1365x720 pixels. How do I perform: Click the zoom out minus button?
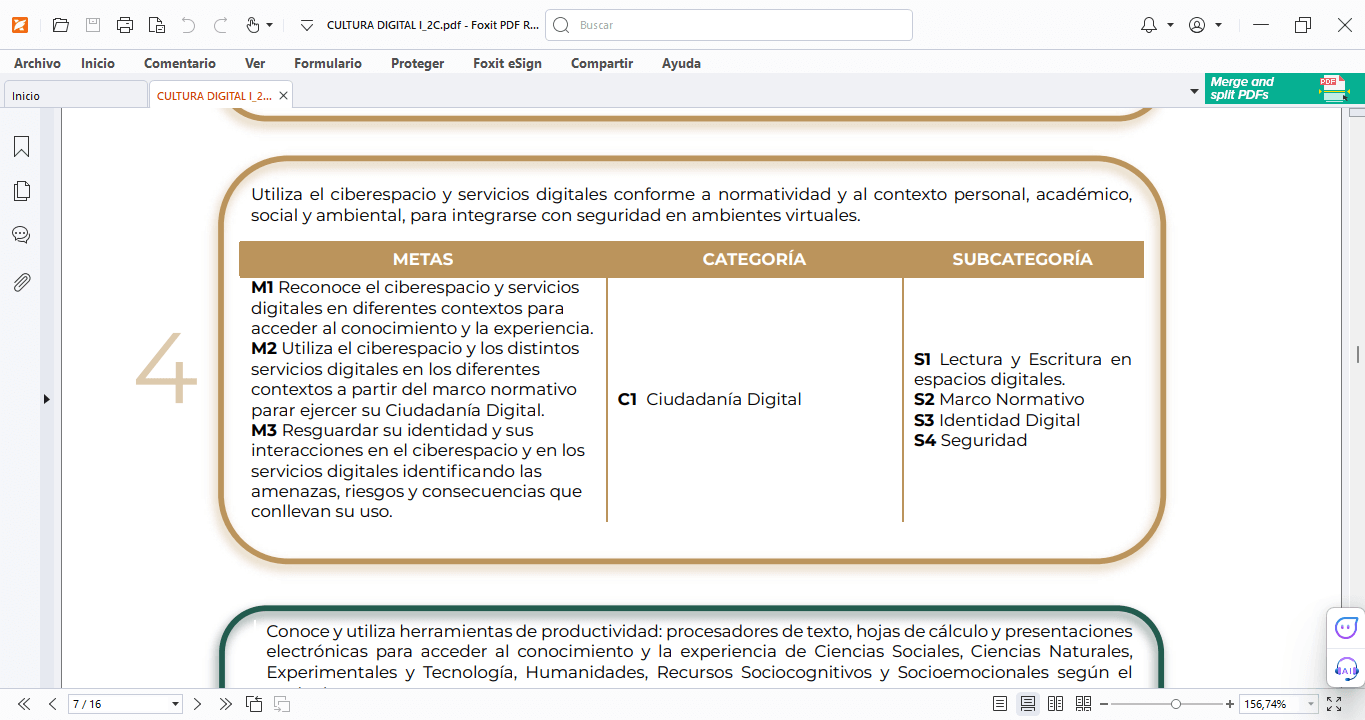[1104, 704]
